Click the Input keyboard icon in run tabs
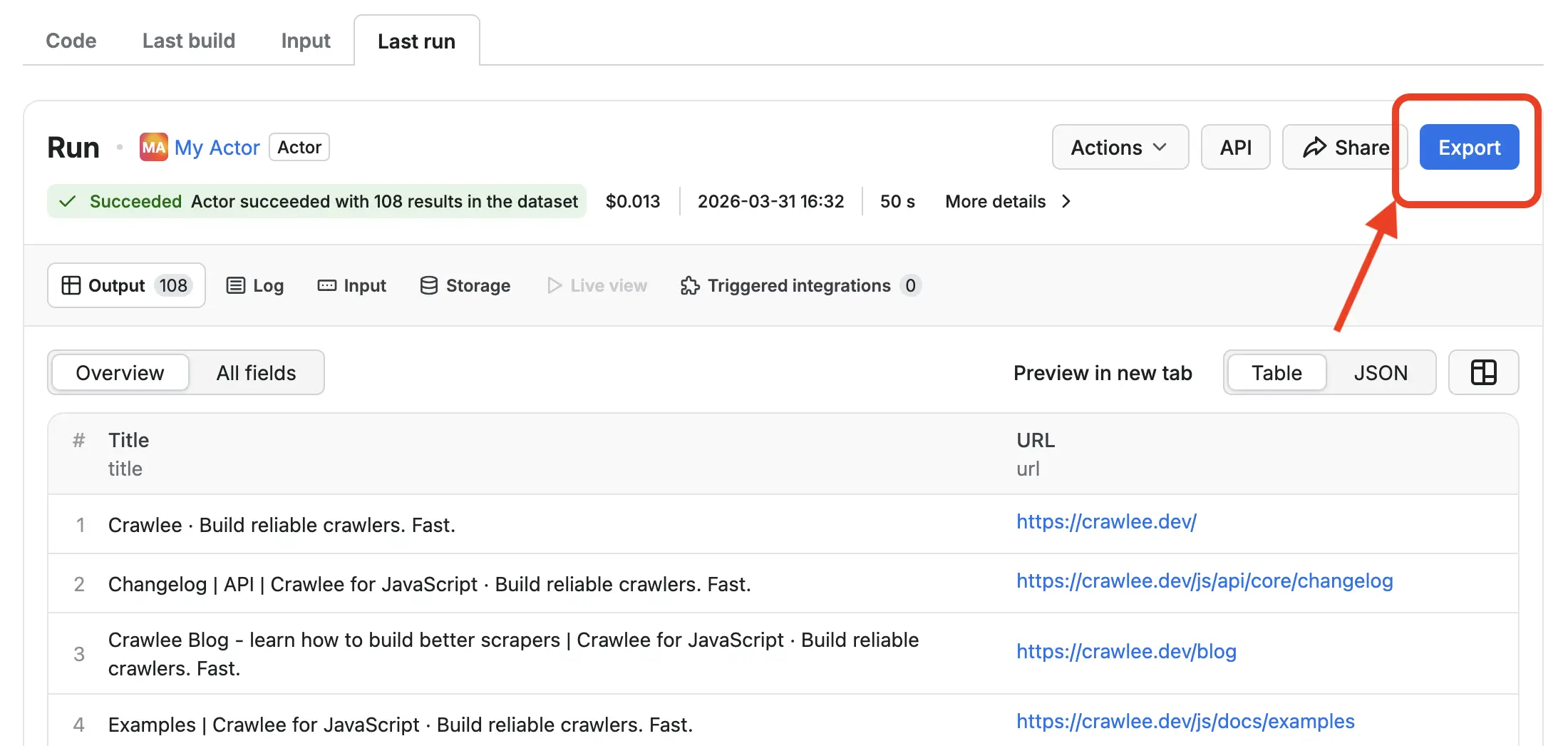This screenshot has height=746, width=1568. click(326, 285)
